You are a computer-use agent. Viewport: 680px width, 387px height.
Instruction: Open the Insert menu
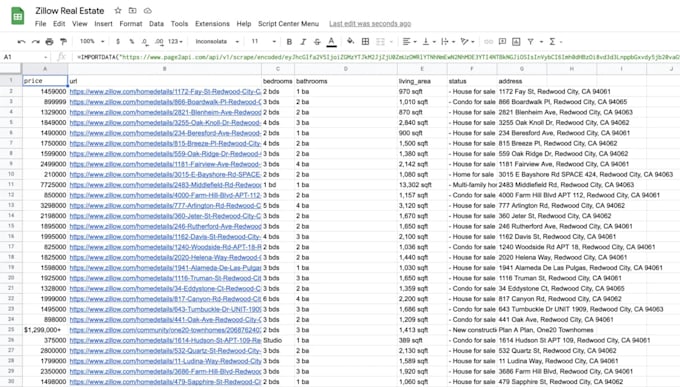coord(103,24)
